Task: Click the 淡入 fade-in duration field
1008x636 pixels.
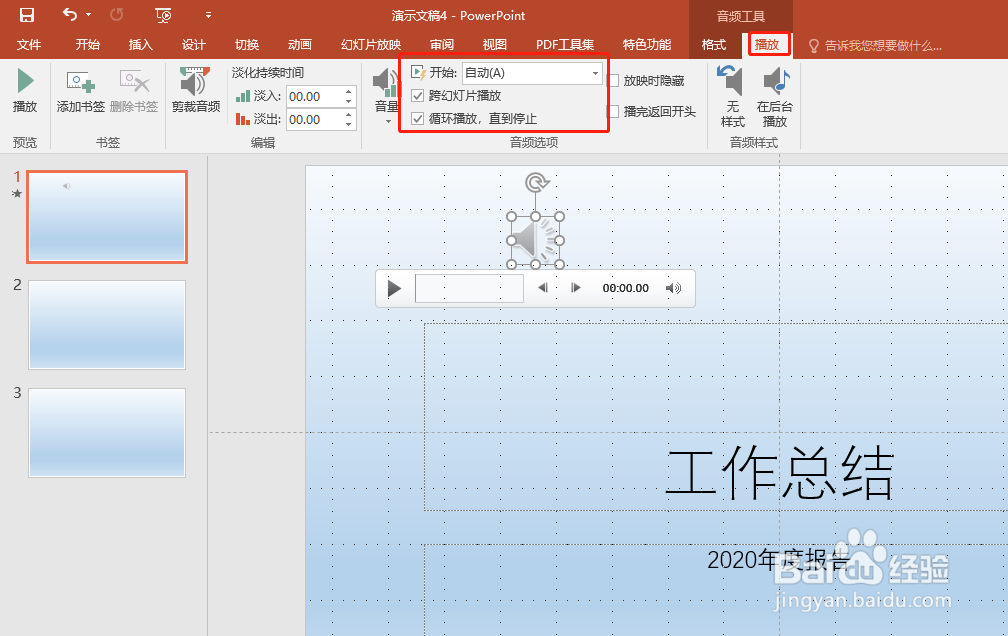Action: 315,96
